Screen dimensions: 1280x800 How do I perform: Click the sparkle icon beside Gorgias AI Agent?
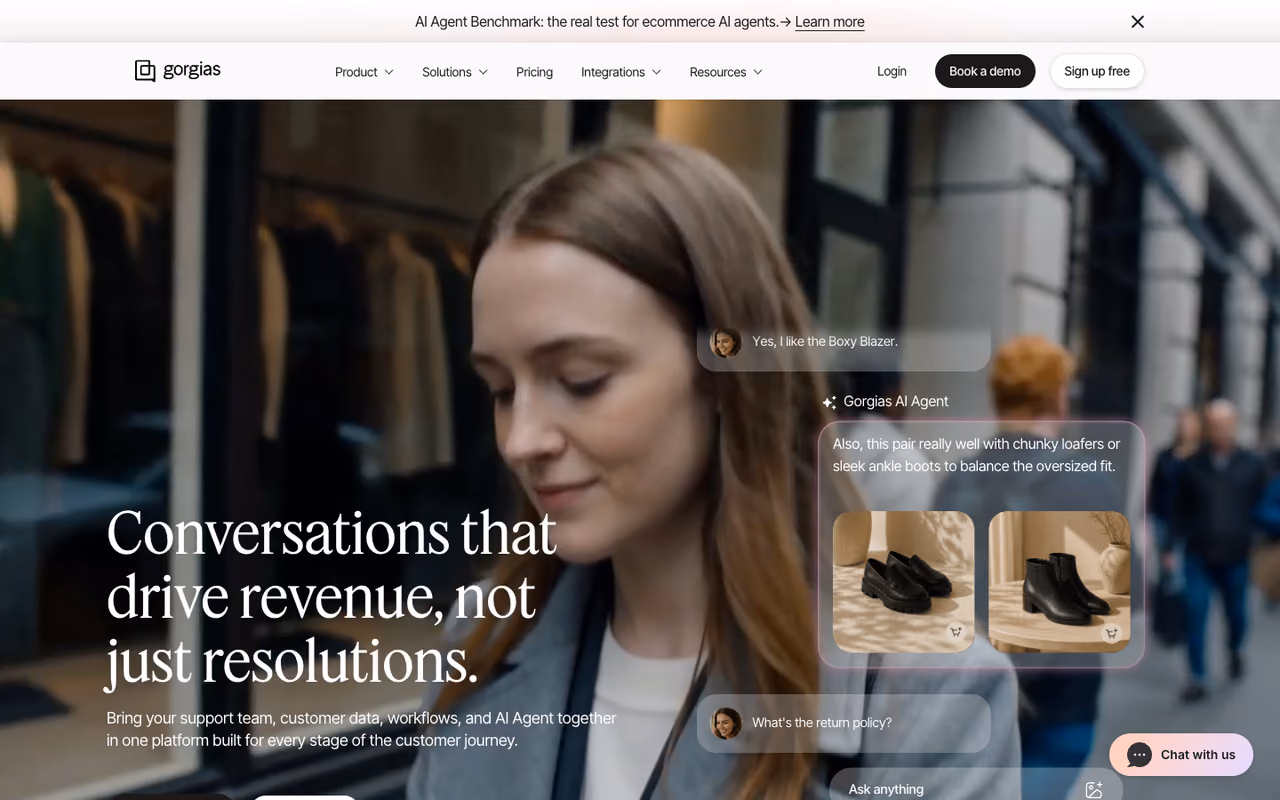(x=829, y=402)
